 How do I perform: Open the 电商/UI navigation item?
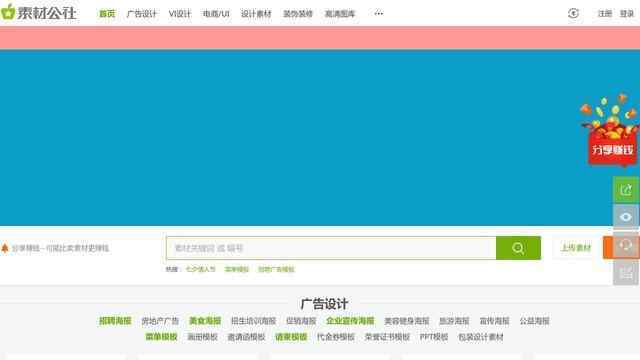point(216,14)
